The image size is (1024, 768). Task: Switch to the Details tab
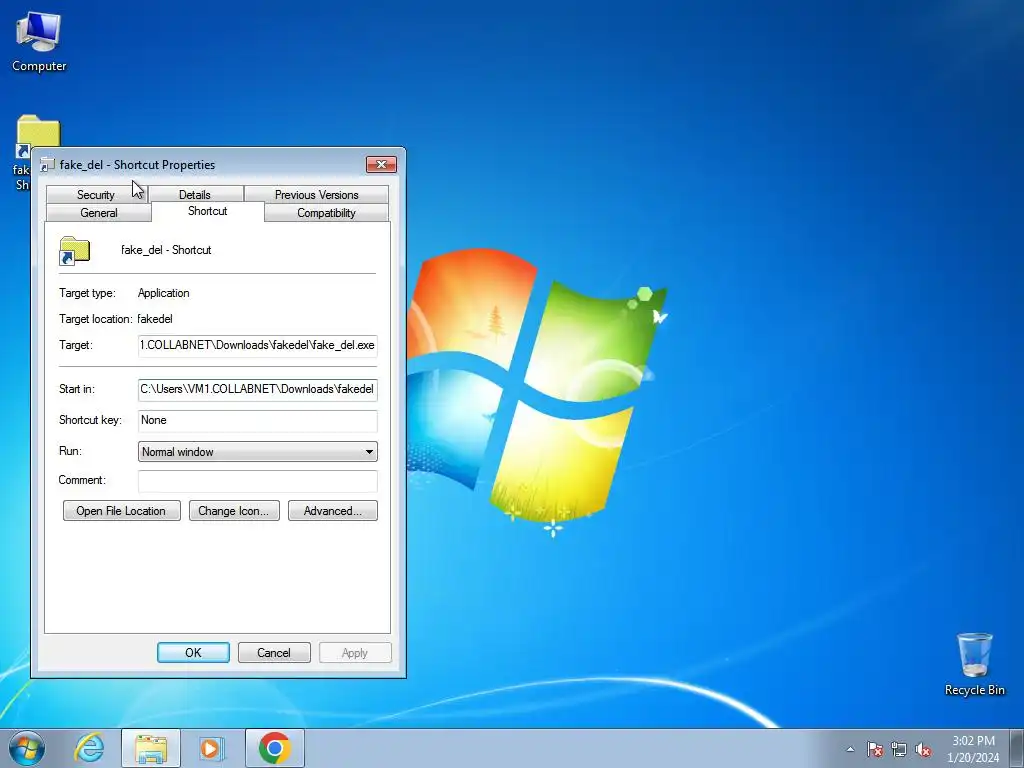[195, 195]
